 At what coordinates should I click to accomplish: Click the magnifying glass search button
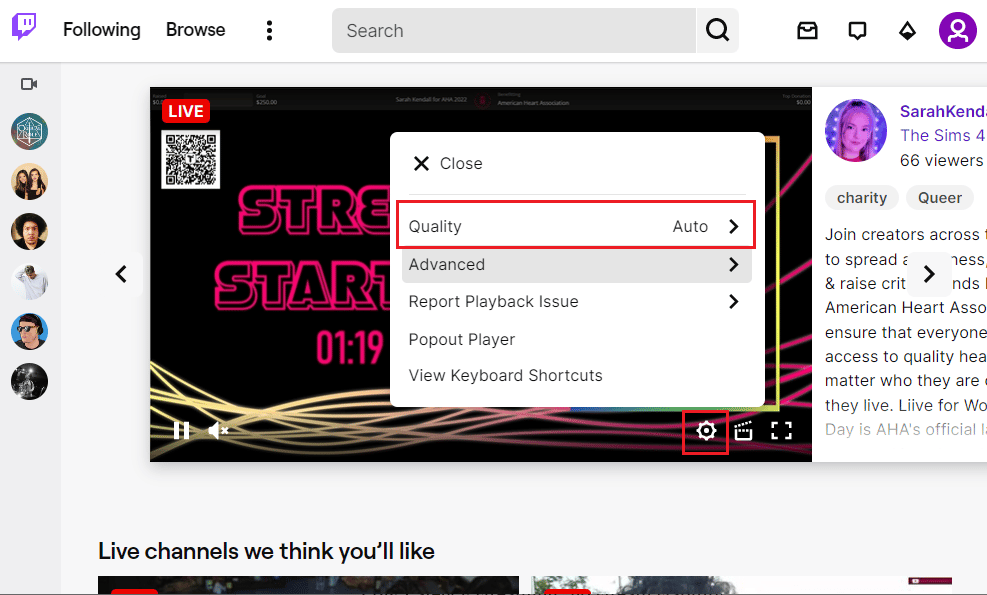click(718, 30)
